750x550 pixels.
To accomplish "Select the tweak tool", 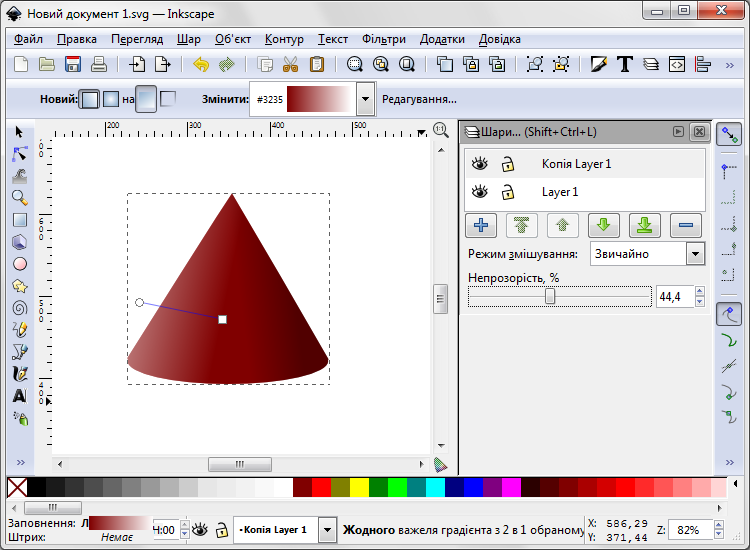I will tap(20, 176).
